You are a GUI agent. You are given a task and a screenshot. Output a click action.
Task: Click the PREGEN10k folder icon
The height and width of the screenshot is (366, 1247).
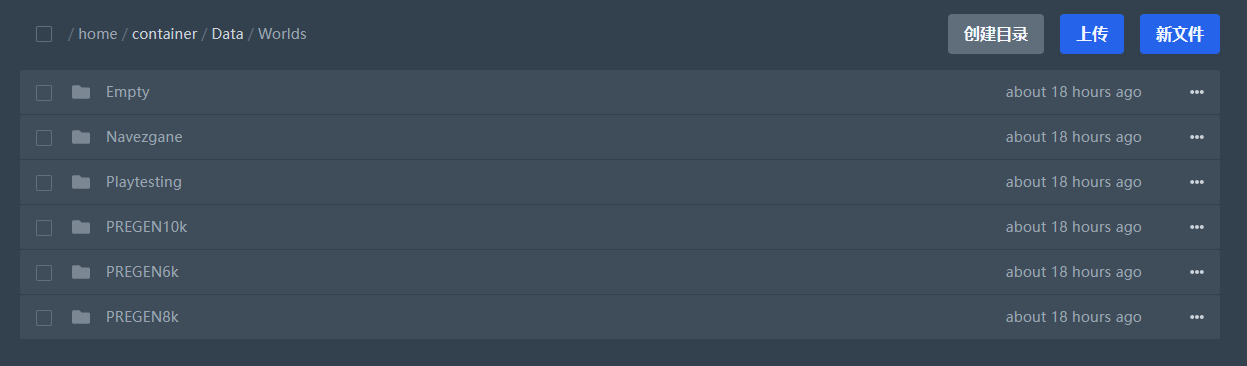(x=81, y=227)
